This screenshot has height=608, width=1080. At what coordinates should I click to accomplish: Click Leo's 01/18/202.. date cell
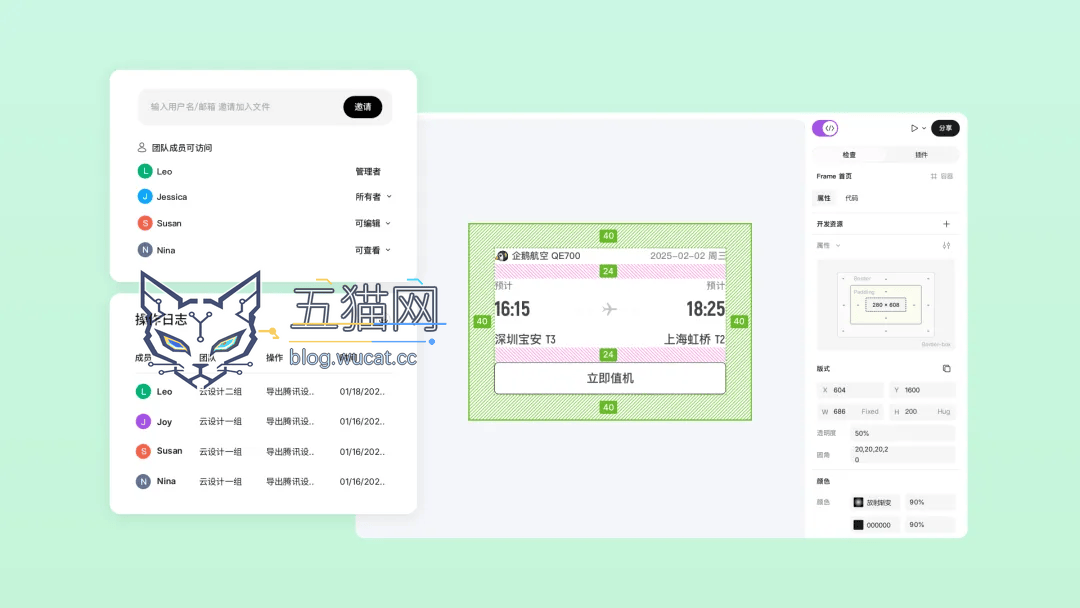(x=362, y=392)
